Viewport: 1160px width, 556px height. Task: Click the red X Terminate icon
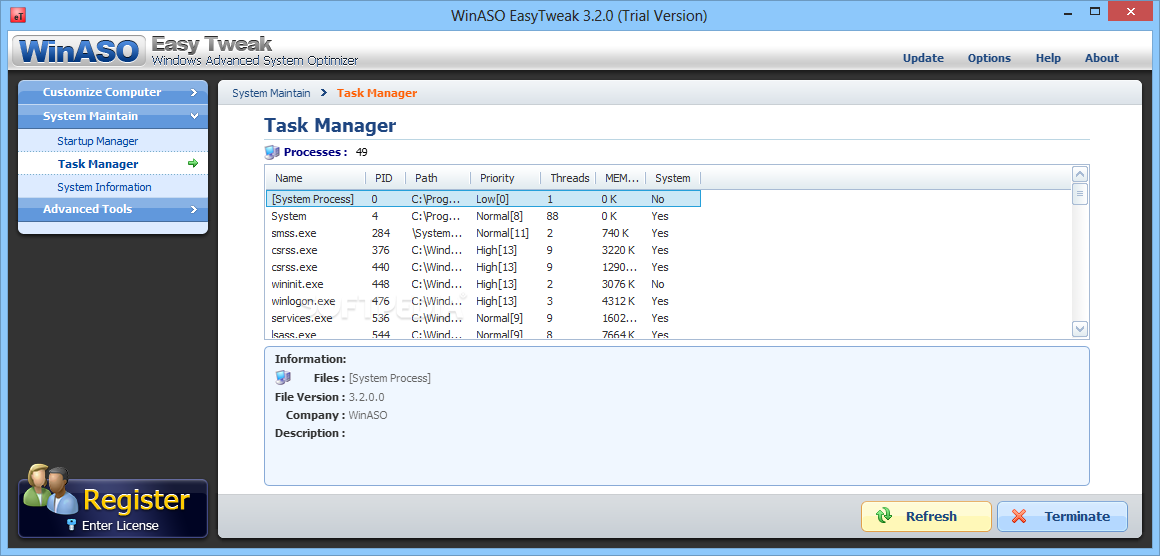point(1019,516)
